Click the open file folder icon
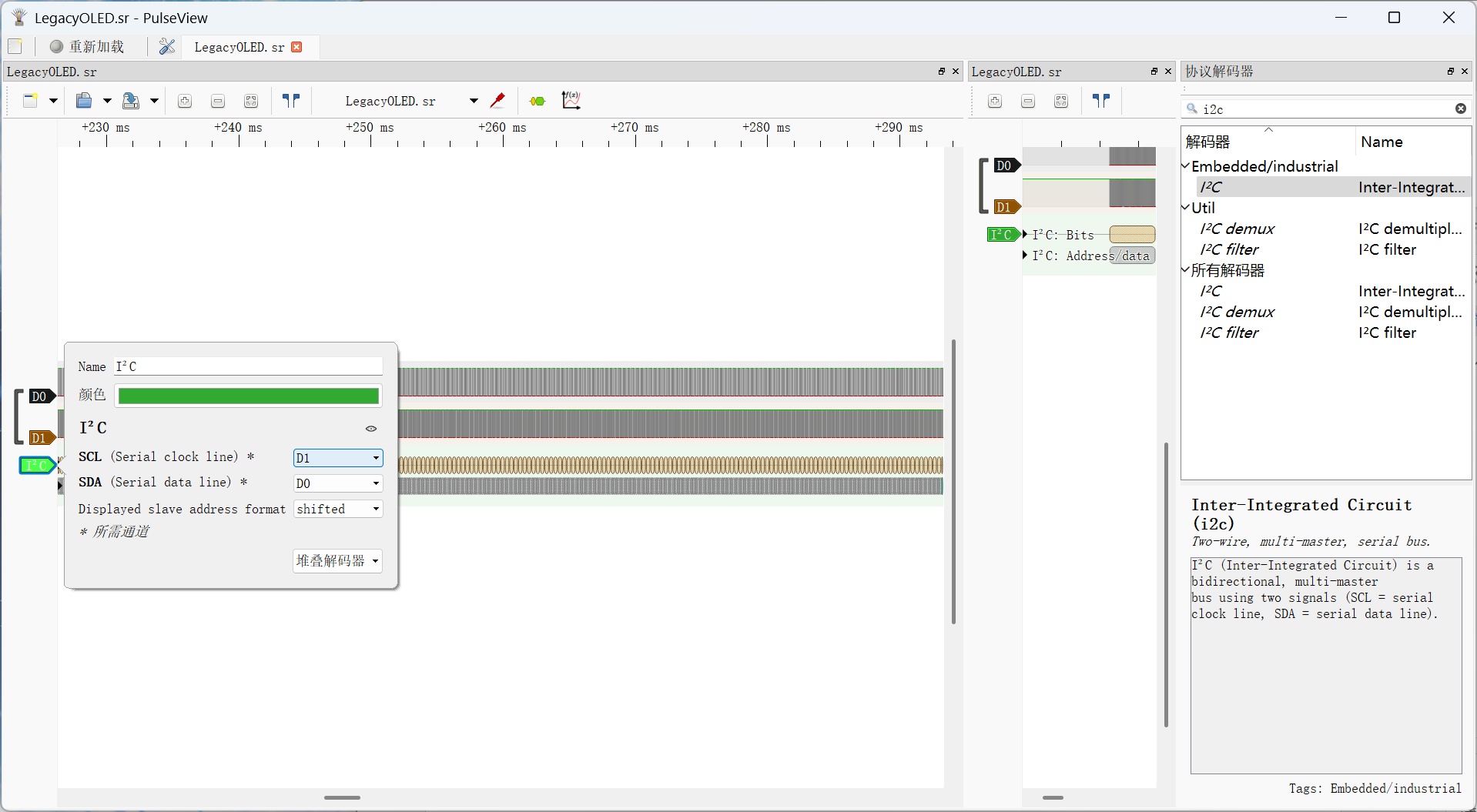Viewport: 1477px width, 812px height. point(84,101)
